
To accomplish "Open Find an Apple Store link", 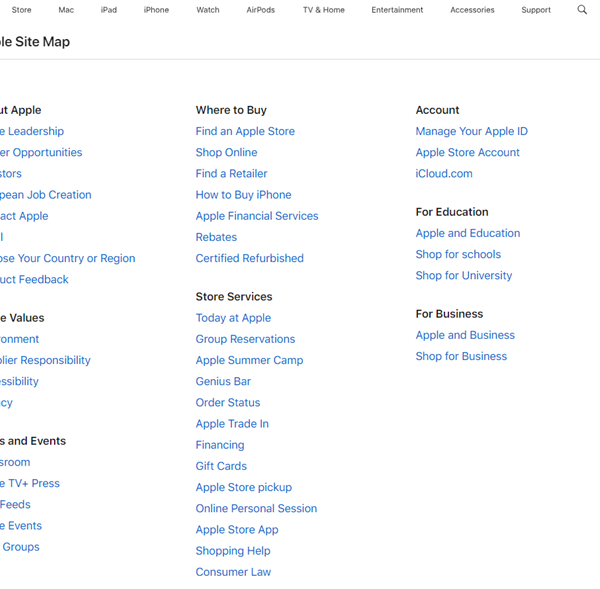I will (x=245, y=131).
